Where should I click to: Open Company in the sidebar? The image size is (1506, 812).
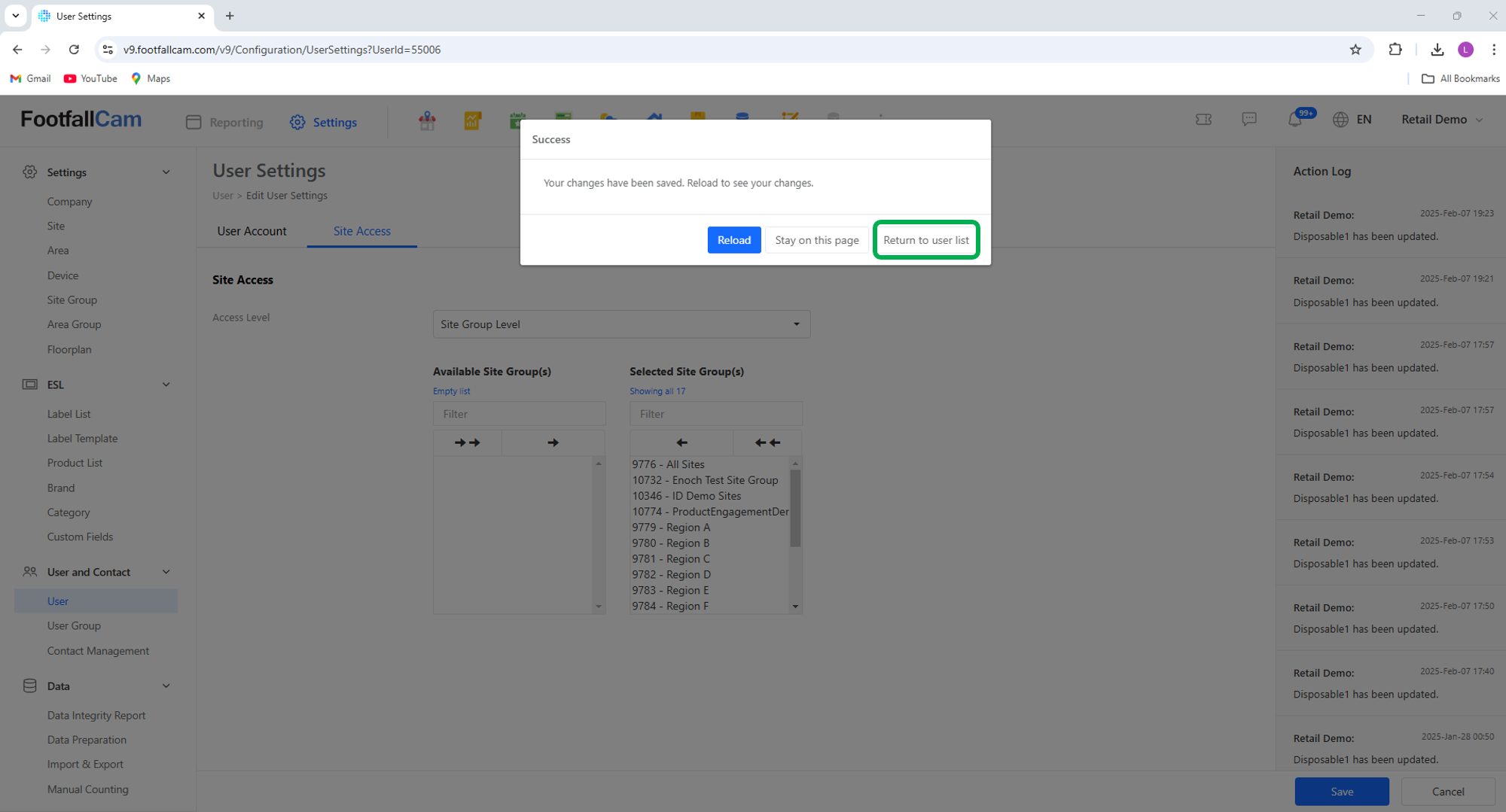[69, 202]
